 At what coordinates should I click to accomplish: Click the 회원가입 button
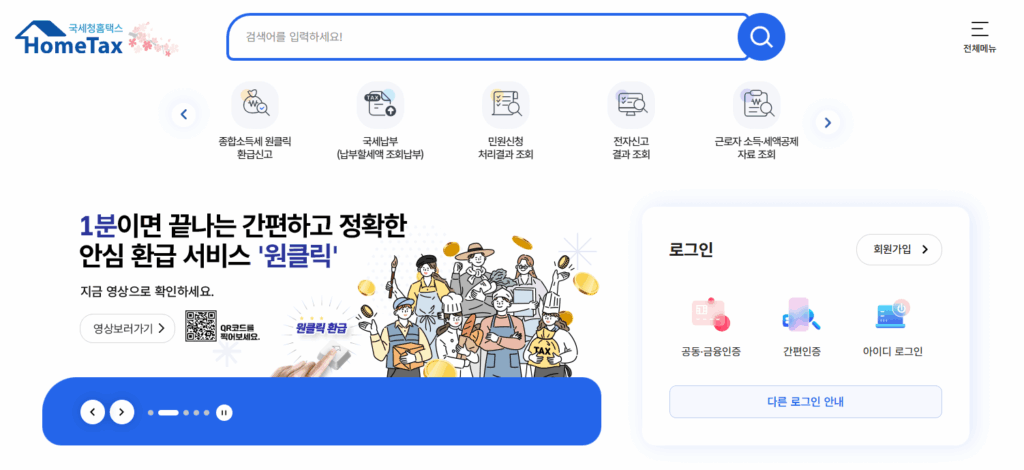[899, 249]
